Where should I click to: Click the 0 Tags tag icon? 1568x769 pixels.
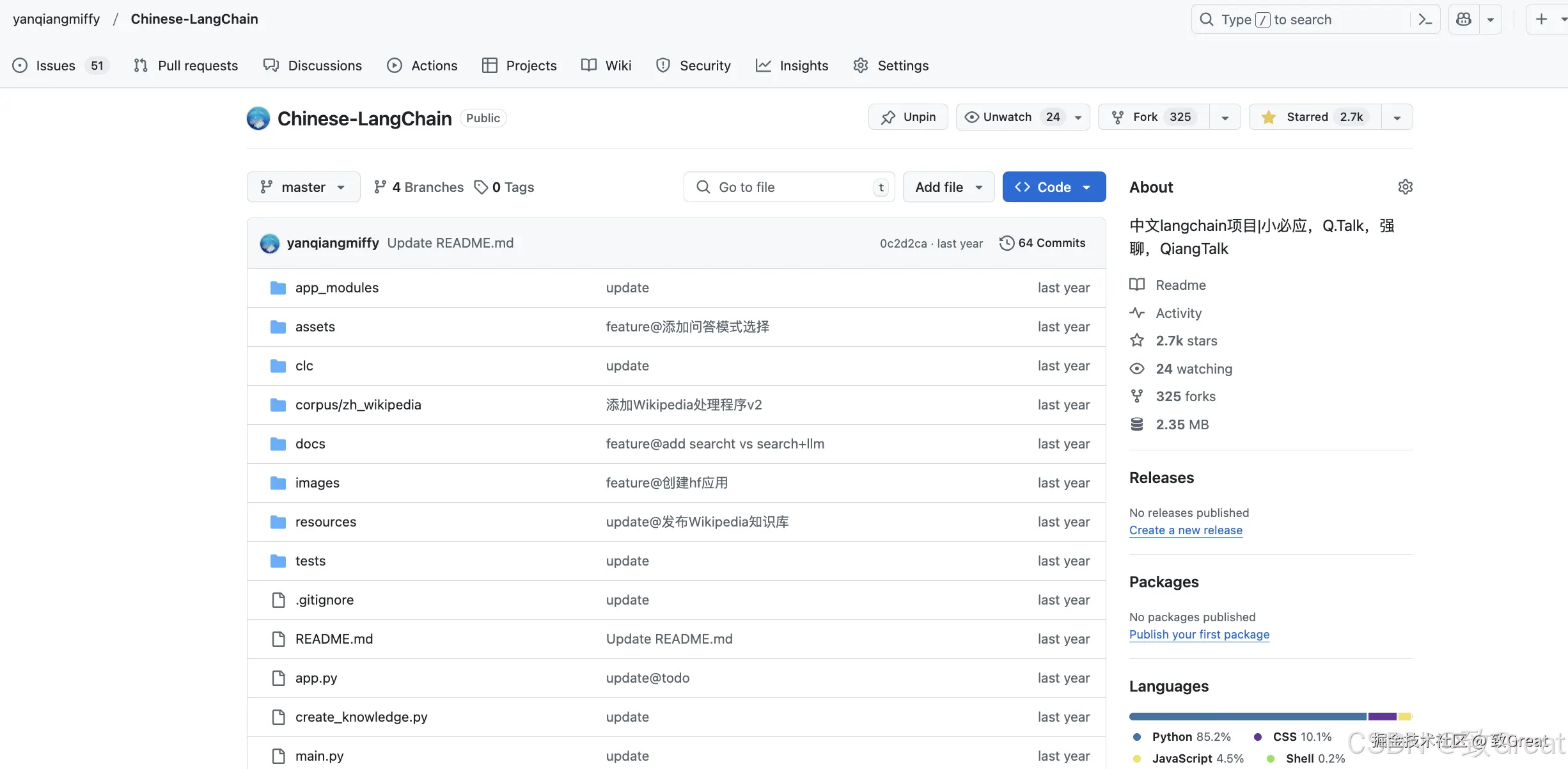[481, 187]
